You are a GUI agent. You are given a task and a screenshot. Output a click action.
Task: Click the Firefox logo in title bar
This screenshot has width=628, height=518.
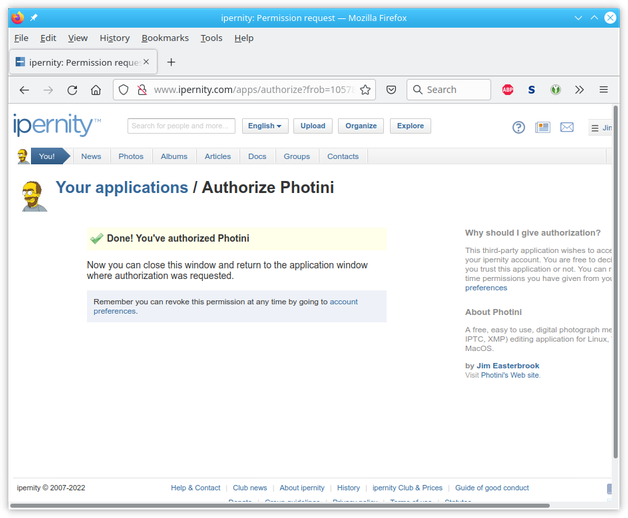pos(18,18)
